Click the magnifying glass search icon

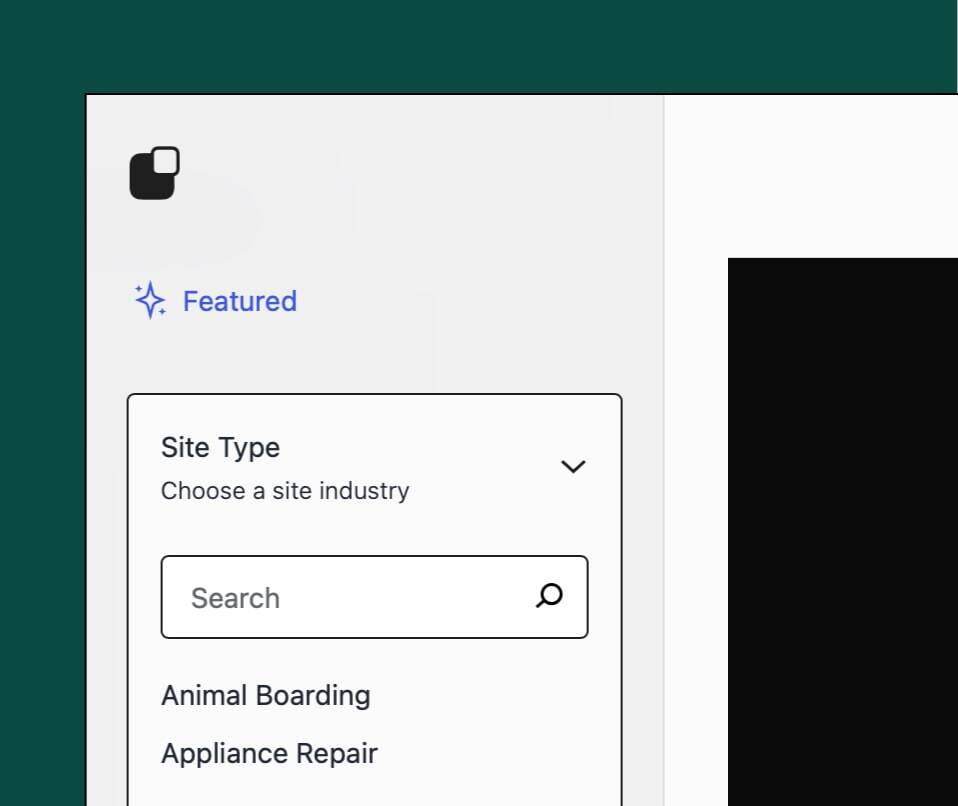point(549,596)
